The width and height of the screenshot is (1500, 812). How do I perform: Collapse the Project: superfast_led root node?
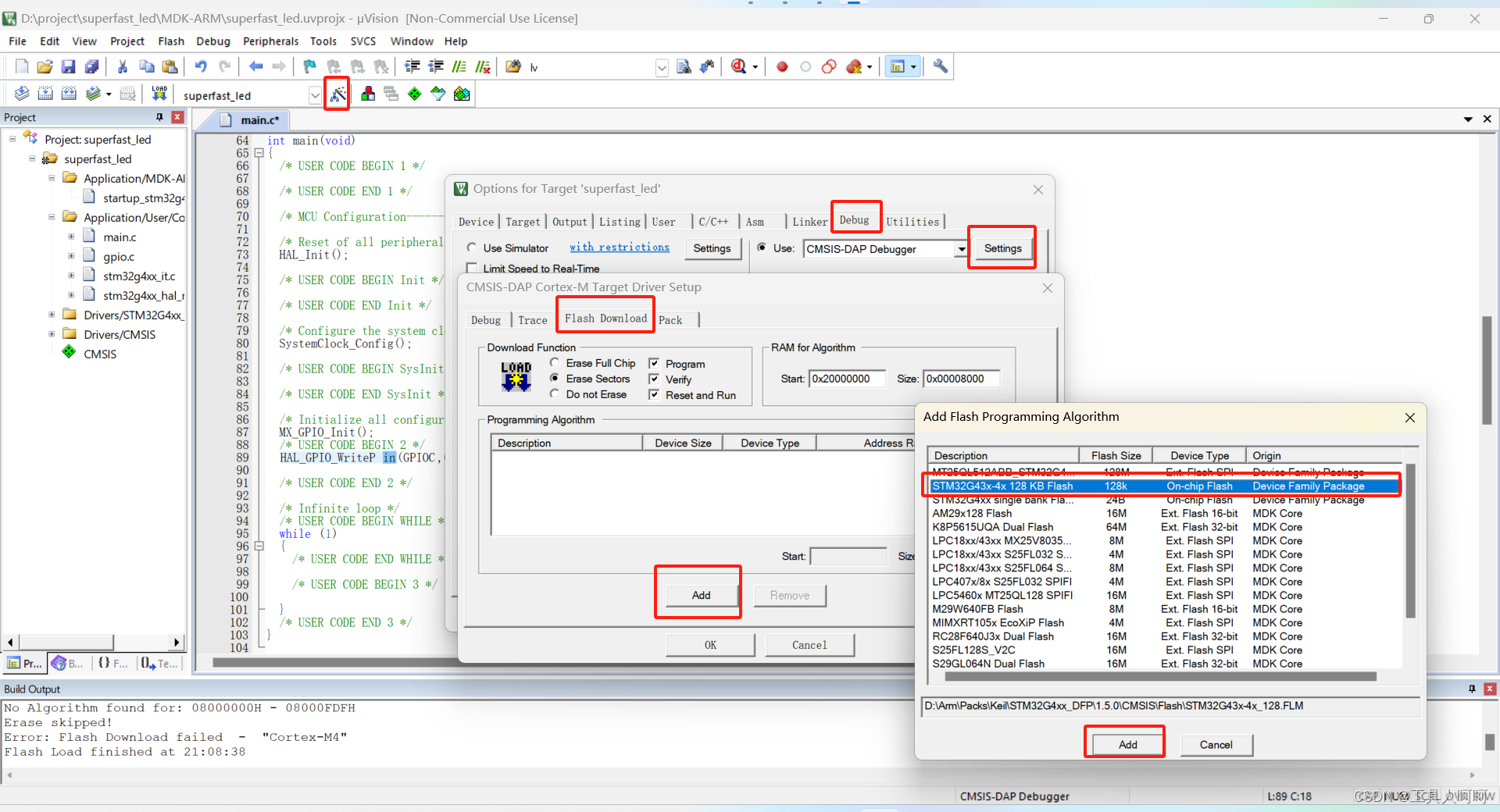pyautogui.click(x=12, y=139)
